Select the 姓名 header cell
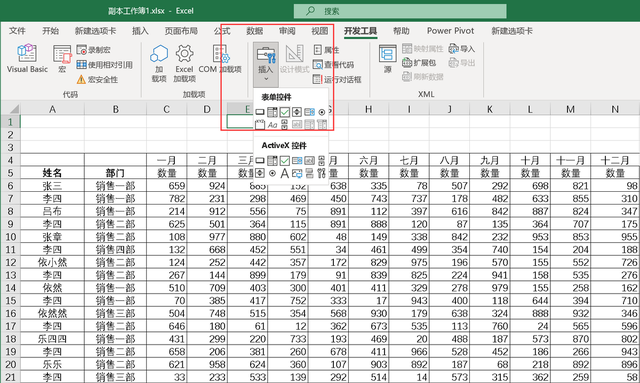Image resolution: width=640 pixels, height=383 pixels. (x=52, y=173)
